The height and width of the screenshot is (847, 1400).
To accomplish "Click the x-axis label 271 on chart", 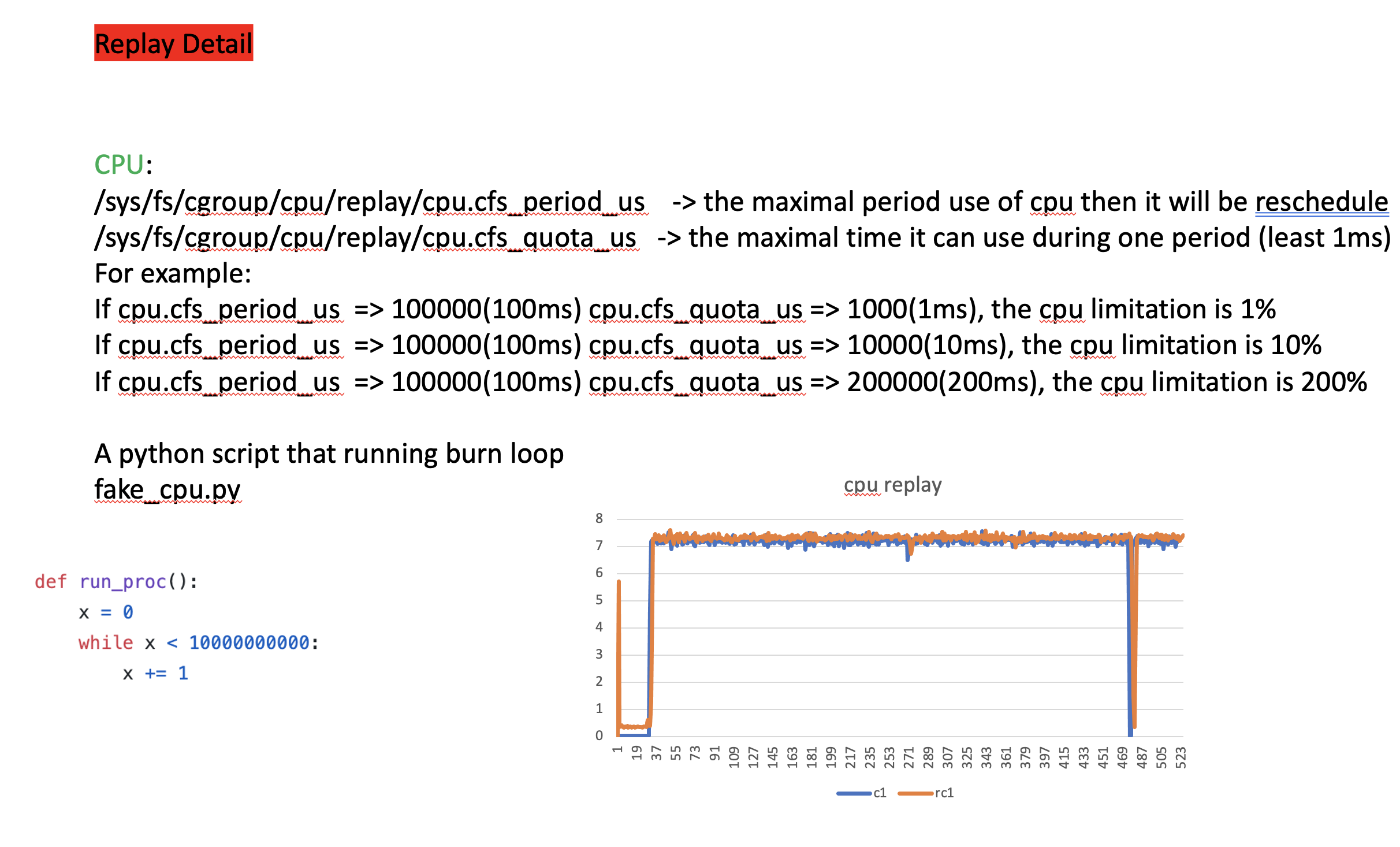I will coord(908,757).
